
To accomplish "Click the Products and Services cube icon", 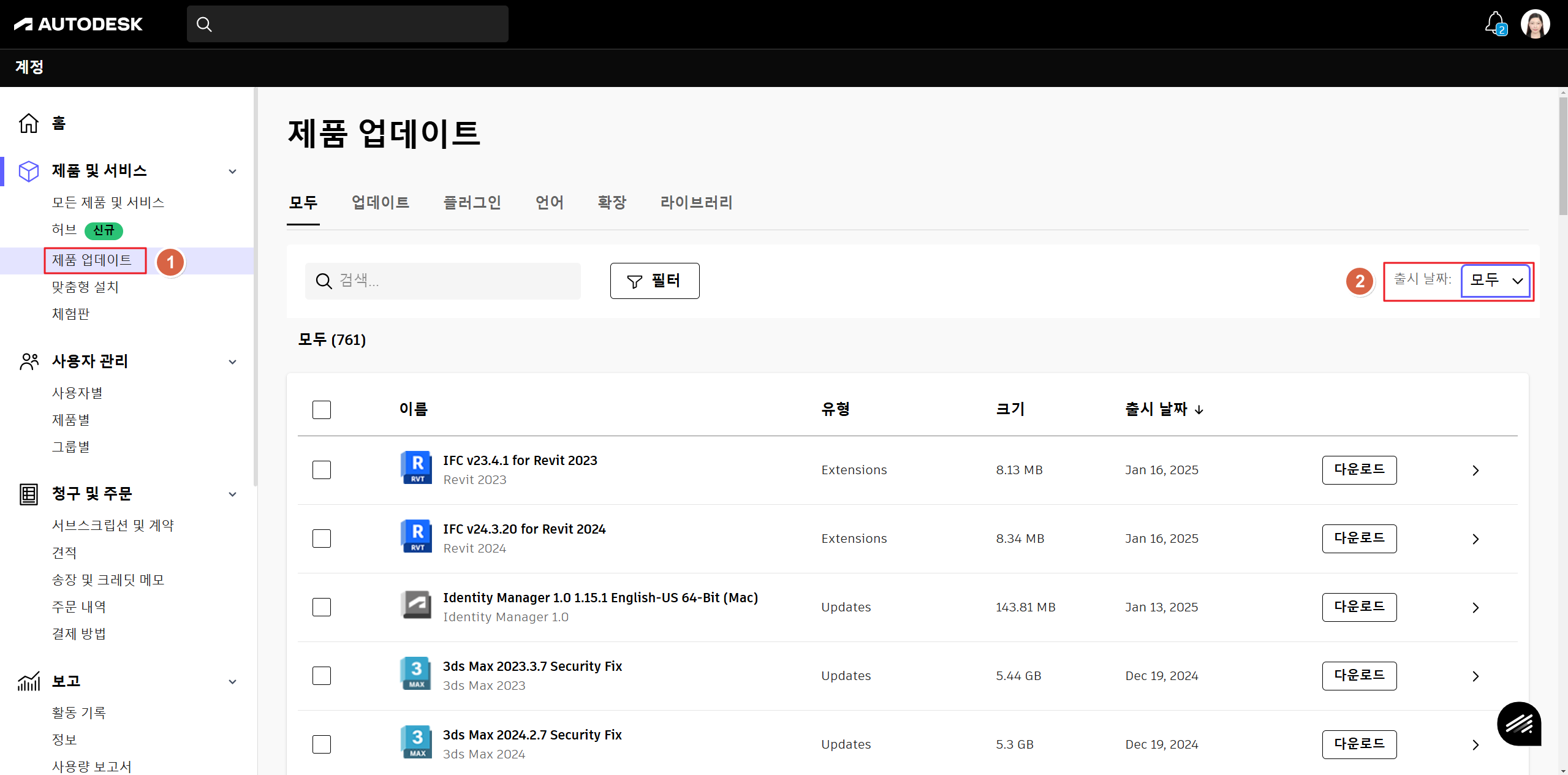I will [x=29, y=171].
